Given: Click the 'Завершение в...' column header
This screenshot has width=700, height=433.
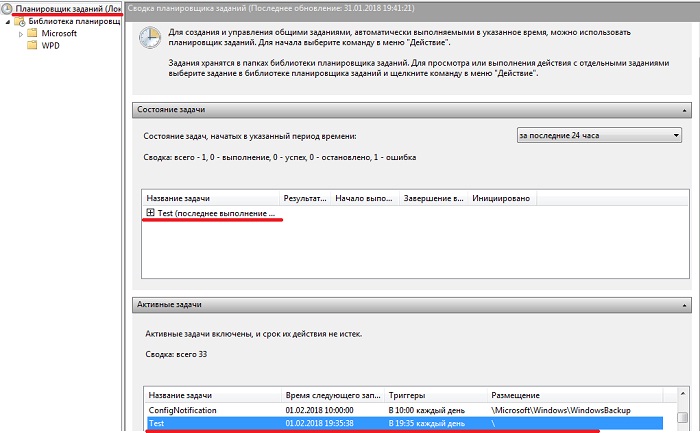Looking at the screenshot, I should (x=433, y=198).
